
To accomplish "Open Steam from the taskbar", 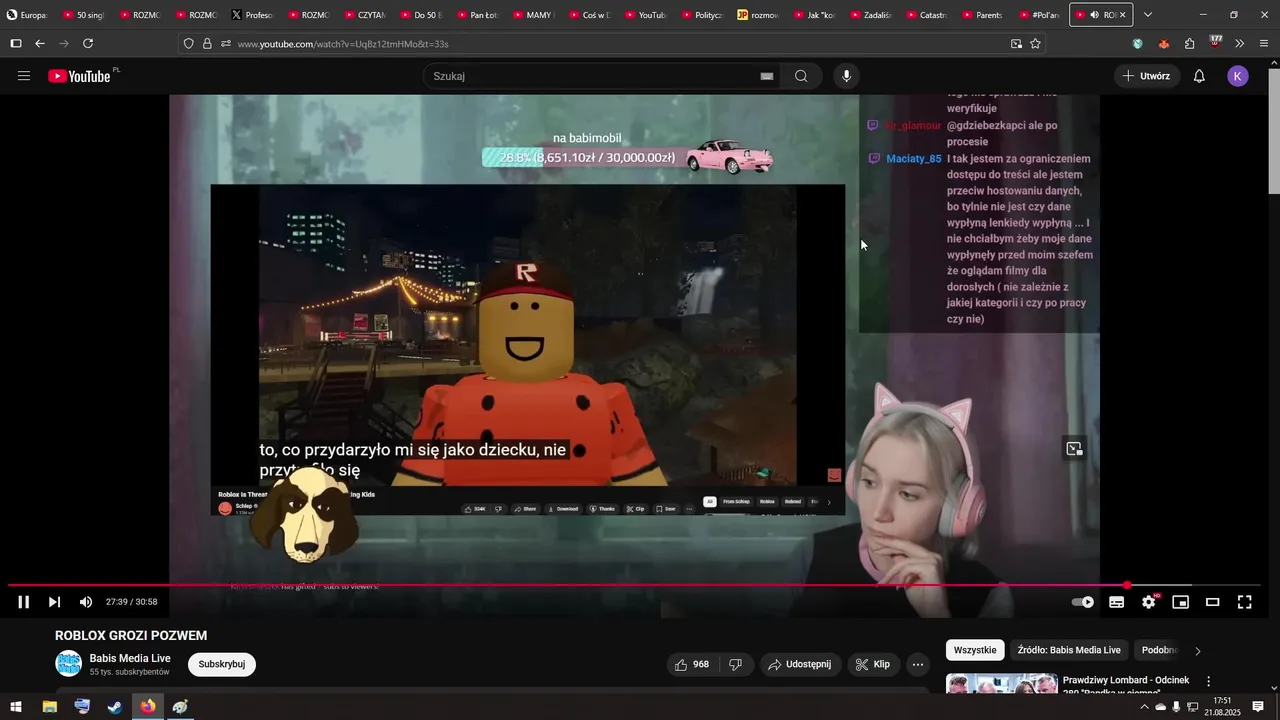I will (x=115, y=707).
